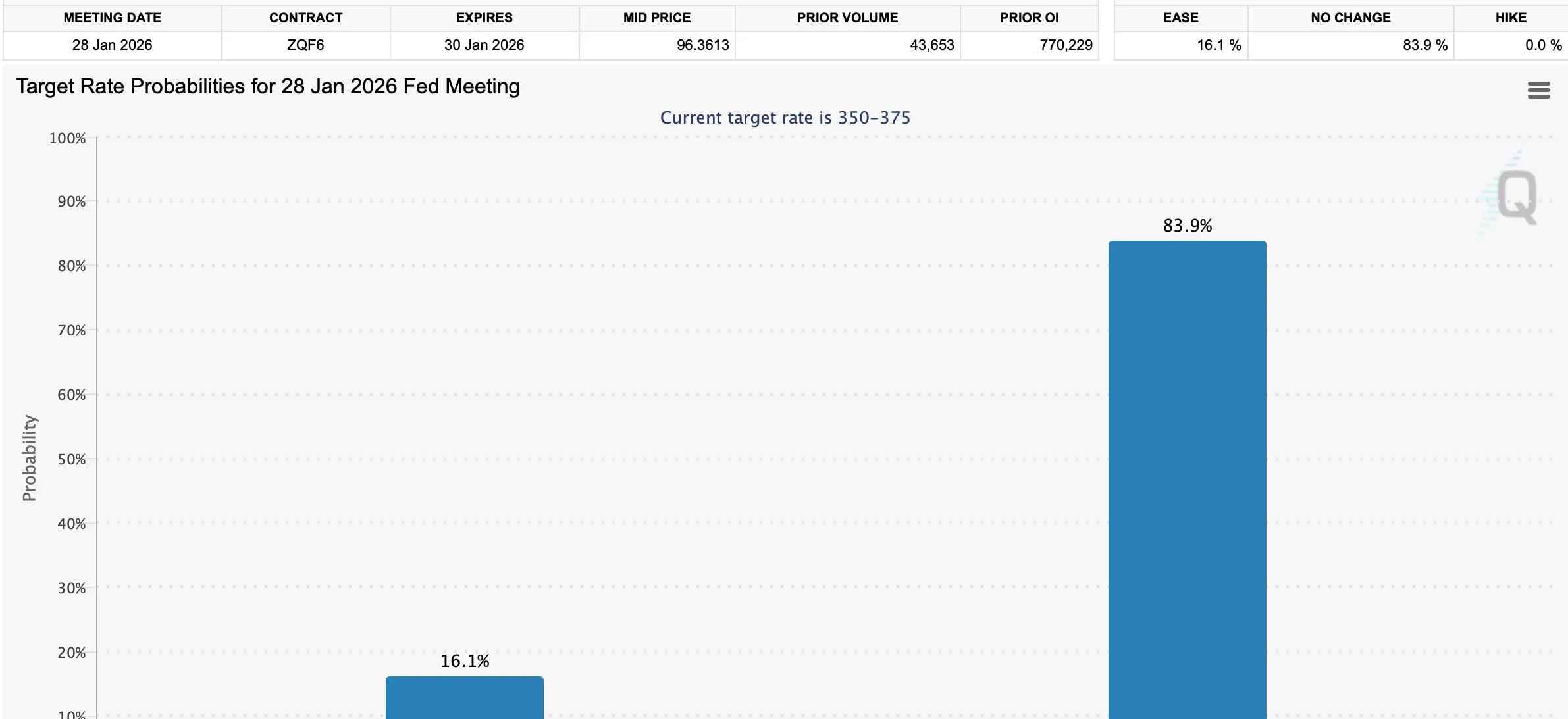Click the 16.1% ease probability bar

pos(464,697)
